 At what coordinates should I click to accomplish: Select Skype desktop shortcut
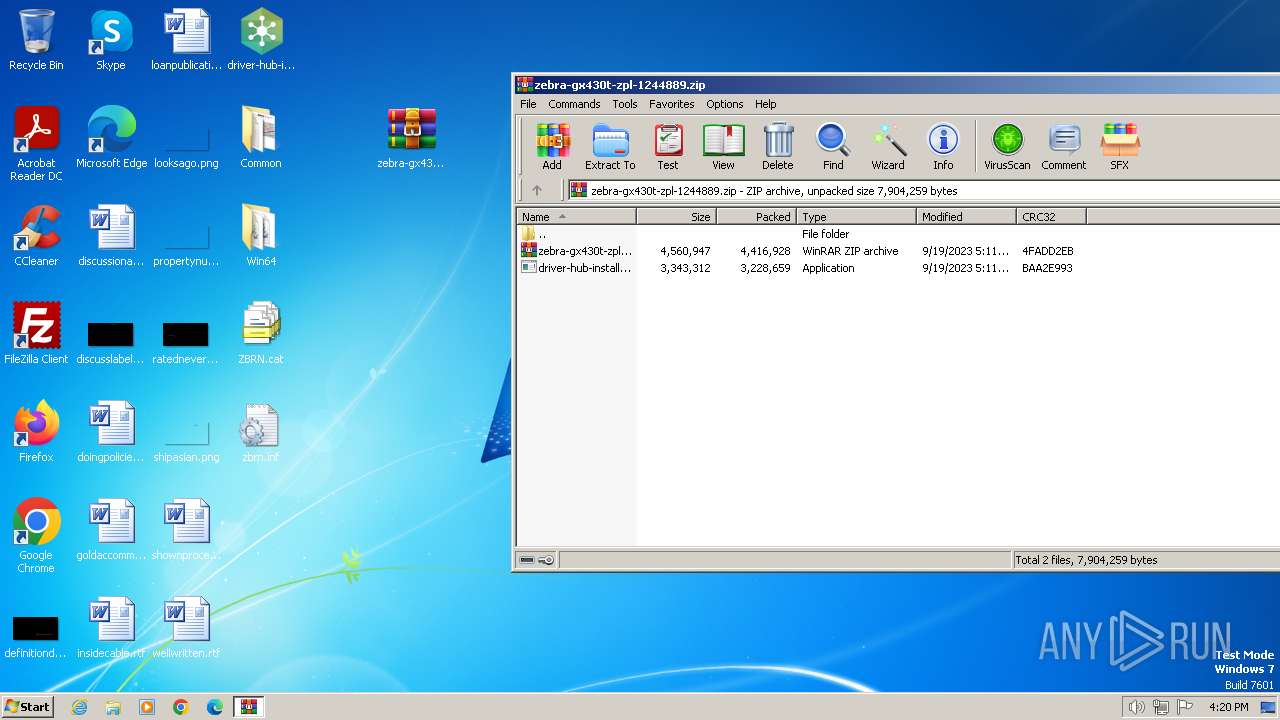point(111,40)
